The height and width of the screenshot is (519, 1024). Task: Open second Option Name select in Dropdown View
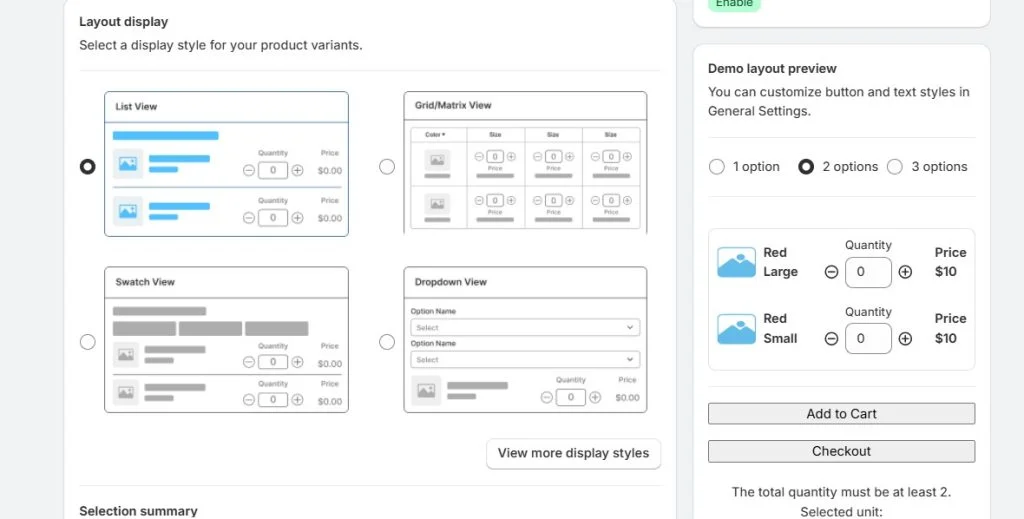(525, 359)
